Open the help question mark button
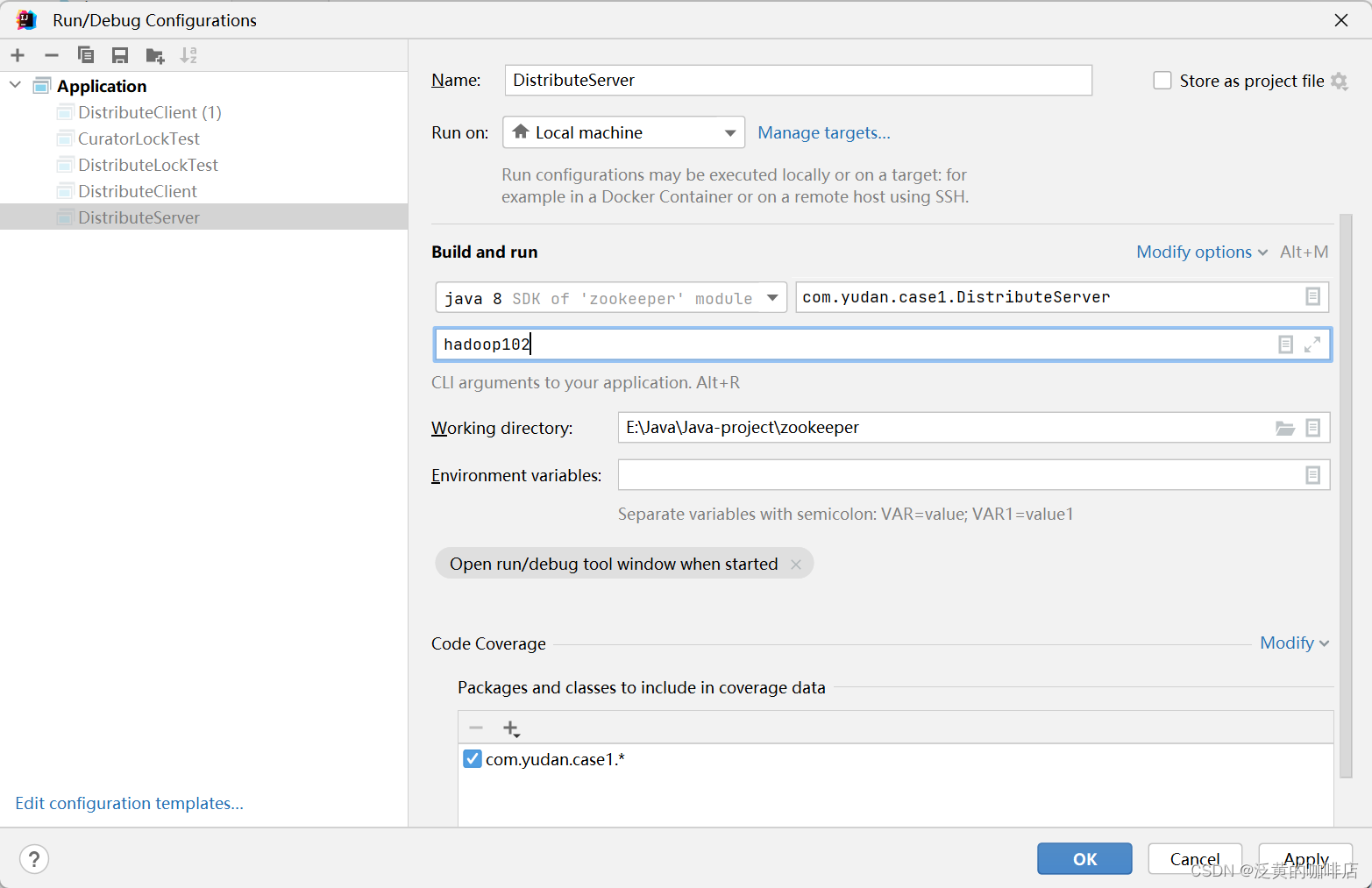1372x888 pixels. pos(34,859)
